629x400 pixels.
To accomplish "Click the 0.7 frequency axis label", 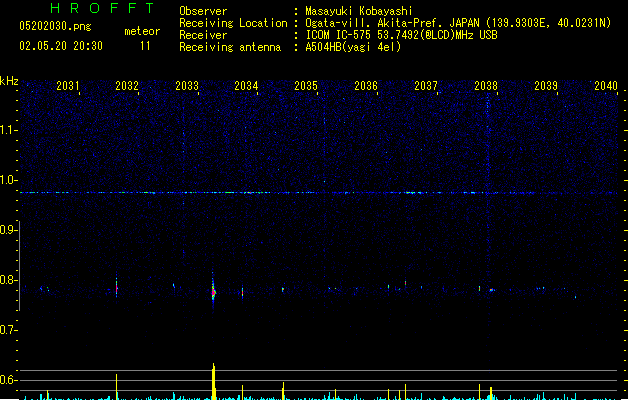I will 8,330.
